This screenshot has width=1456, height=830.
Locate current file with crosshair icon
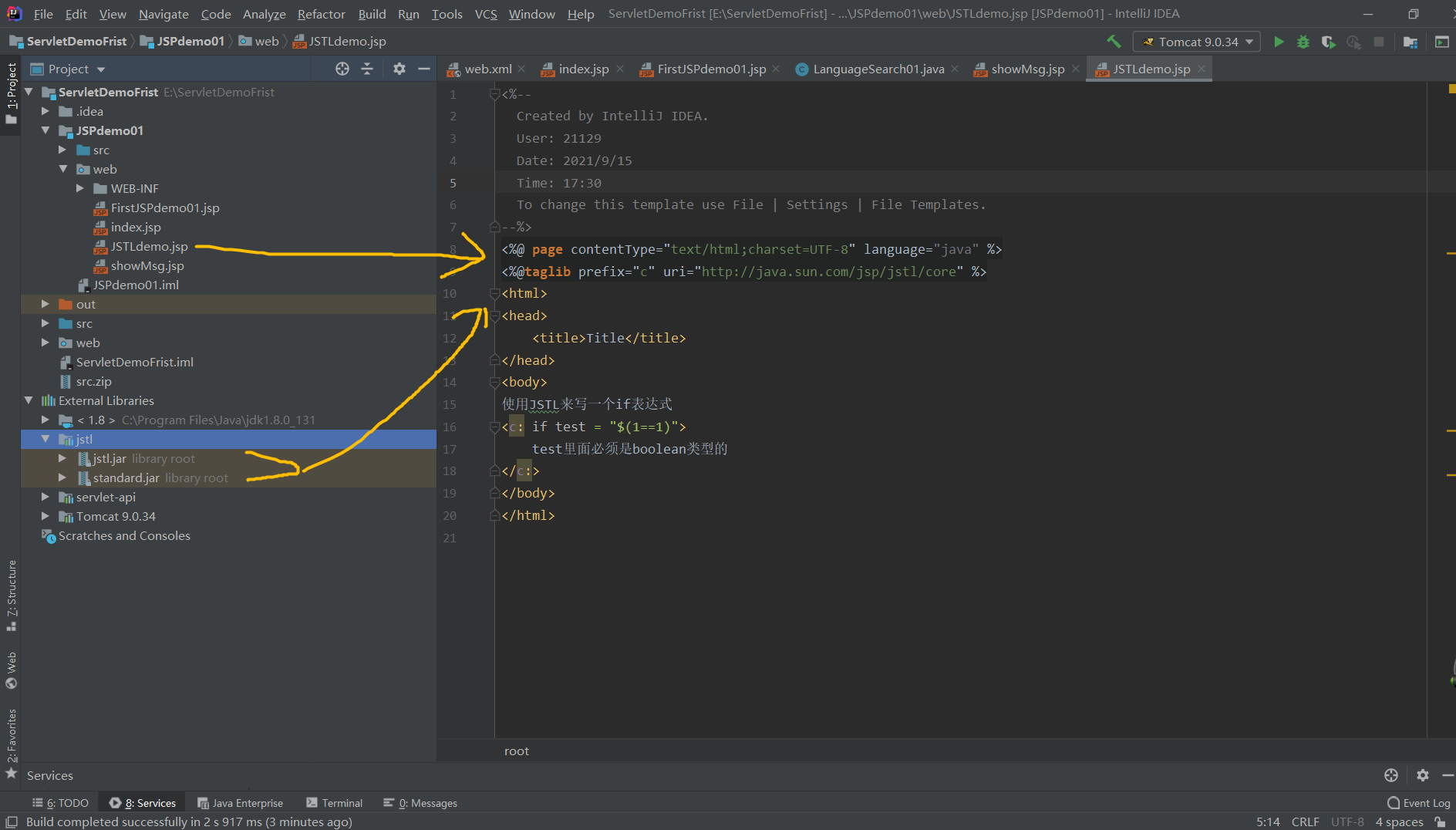[342, 69]
